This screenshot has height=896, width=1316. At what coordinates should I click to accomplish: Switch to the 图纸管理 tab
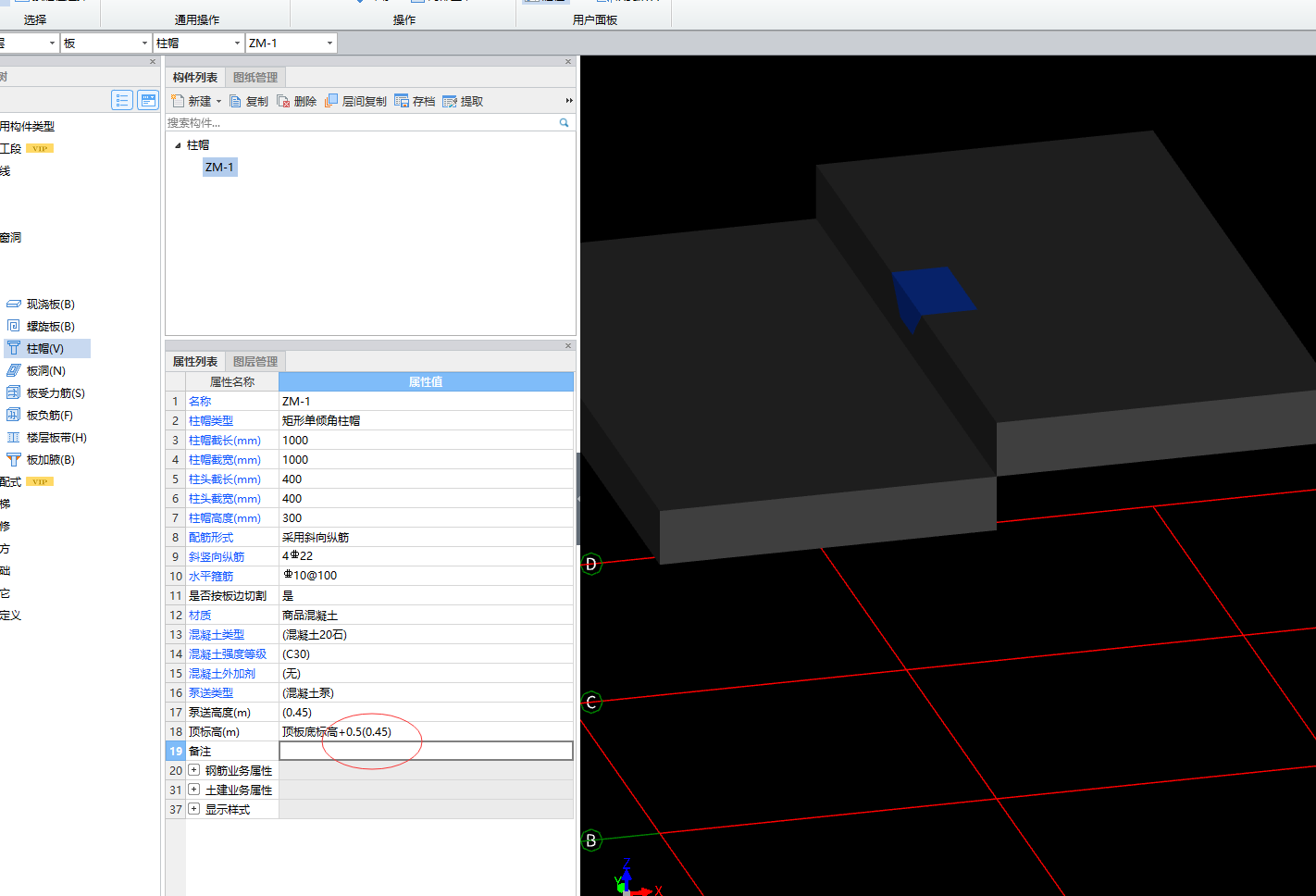coord(255,78)
